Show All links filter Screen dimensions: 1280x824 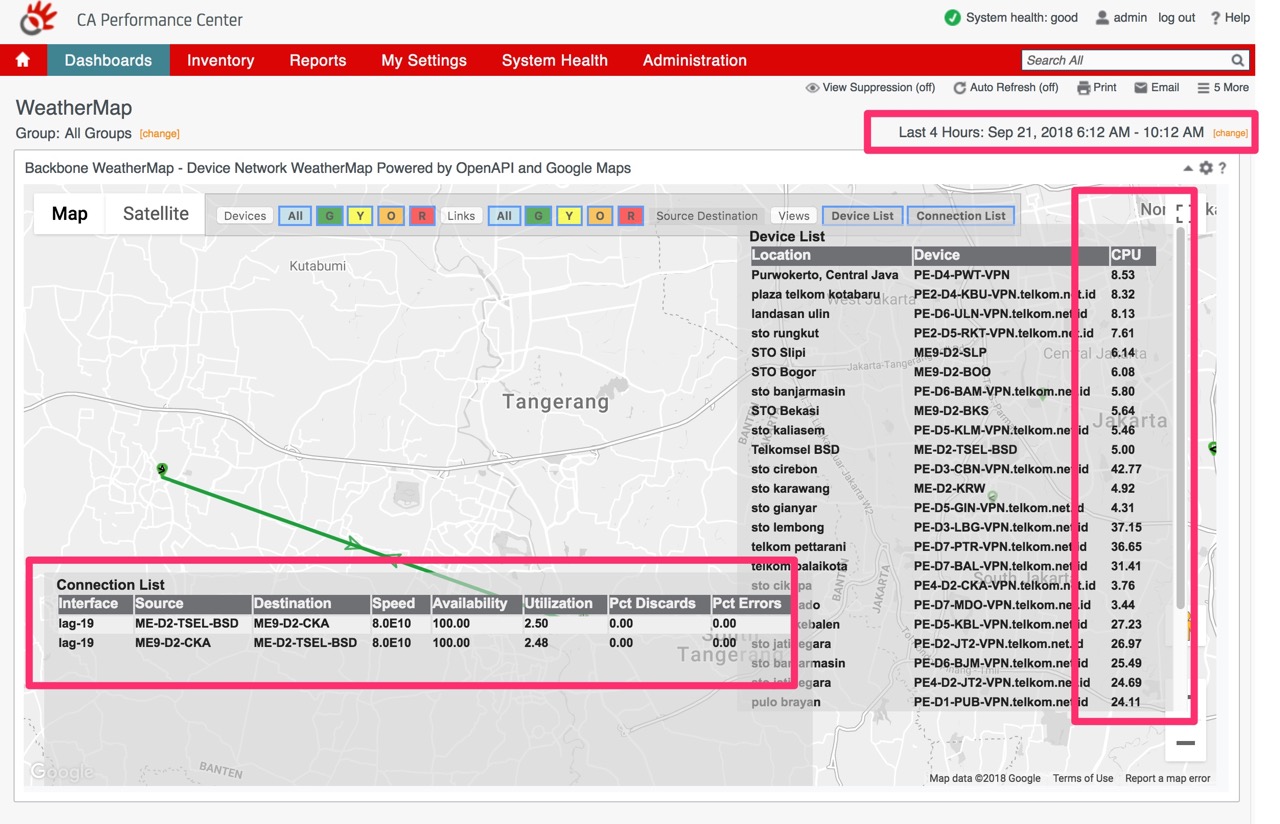(504, 216)
